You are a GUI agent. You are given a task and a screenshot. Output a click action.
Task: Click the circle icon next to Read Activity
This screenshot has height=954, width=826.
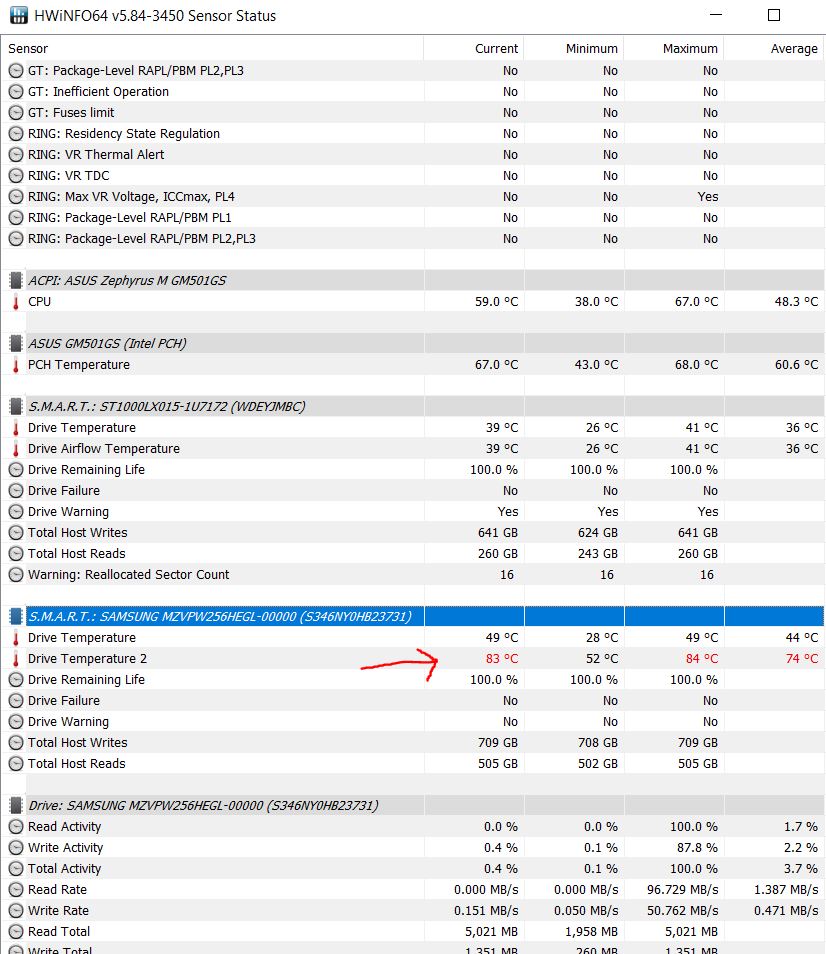16,827
